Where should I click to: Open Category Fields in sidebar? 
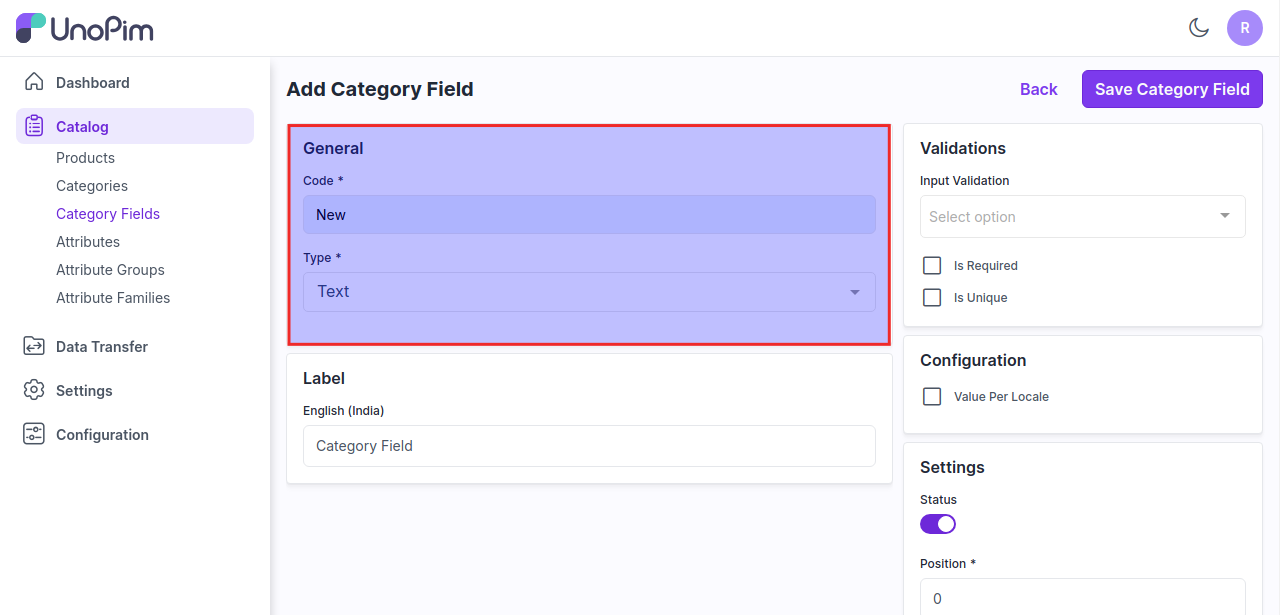[108, 214]
